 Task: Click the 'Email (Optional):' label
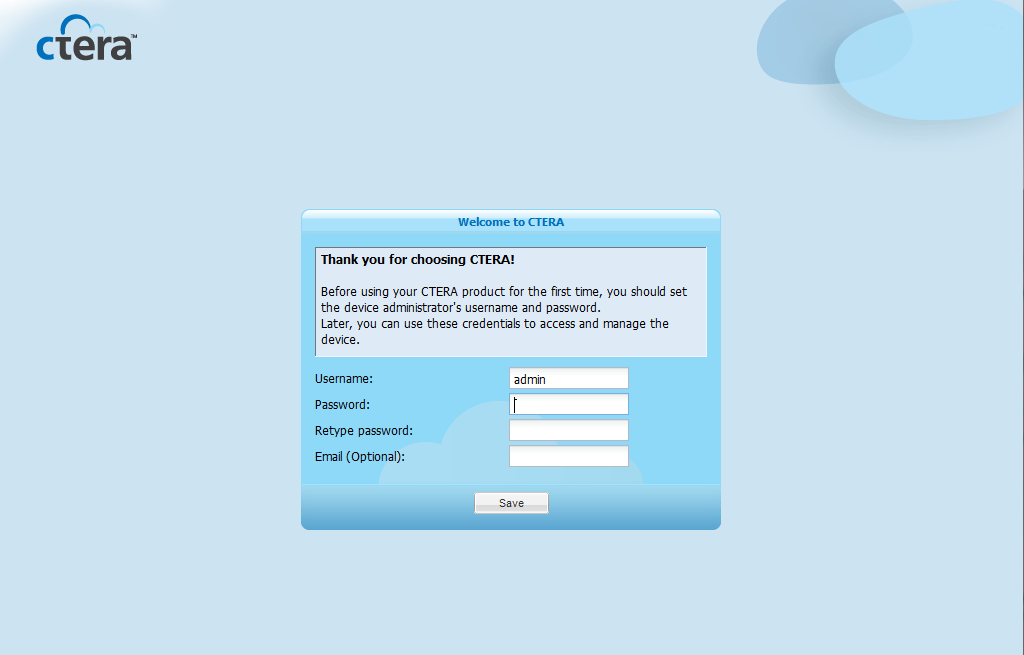(360, 457)
